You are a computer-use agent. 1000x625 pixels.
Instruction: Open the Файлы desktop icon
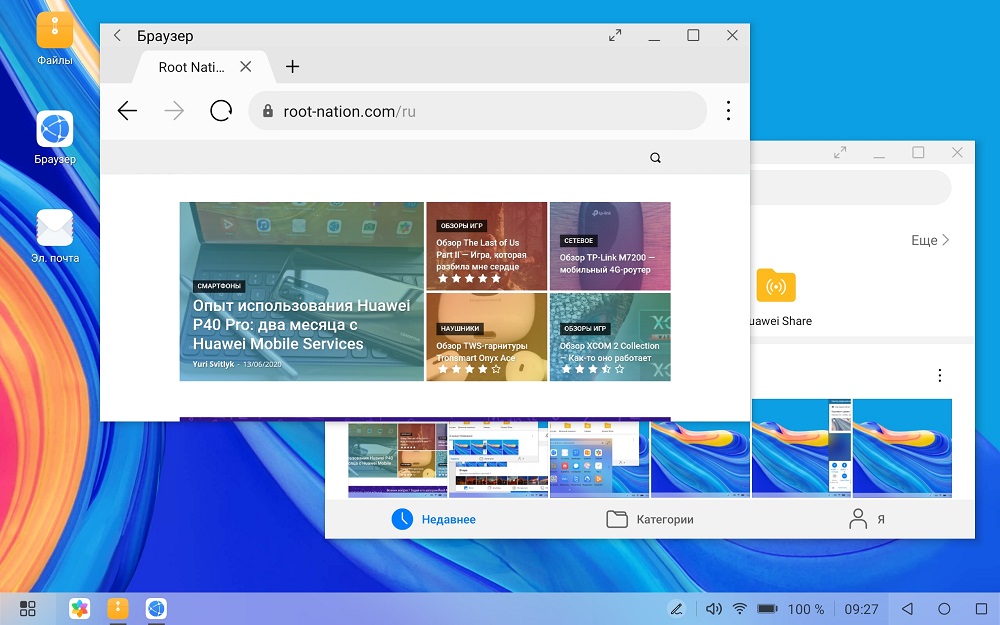click(54, 38)
